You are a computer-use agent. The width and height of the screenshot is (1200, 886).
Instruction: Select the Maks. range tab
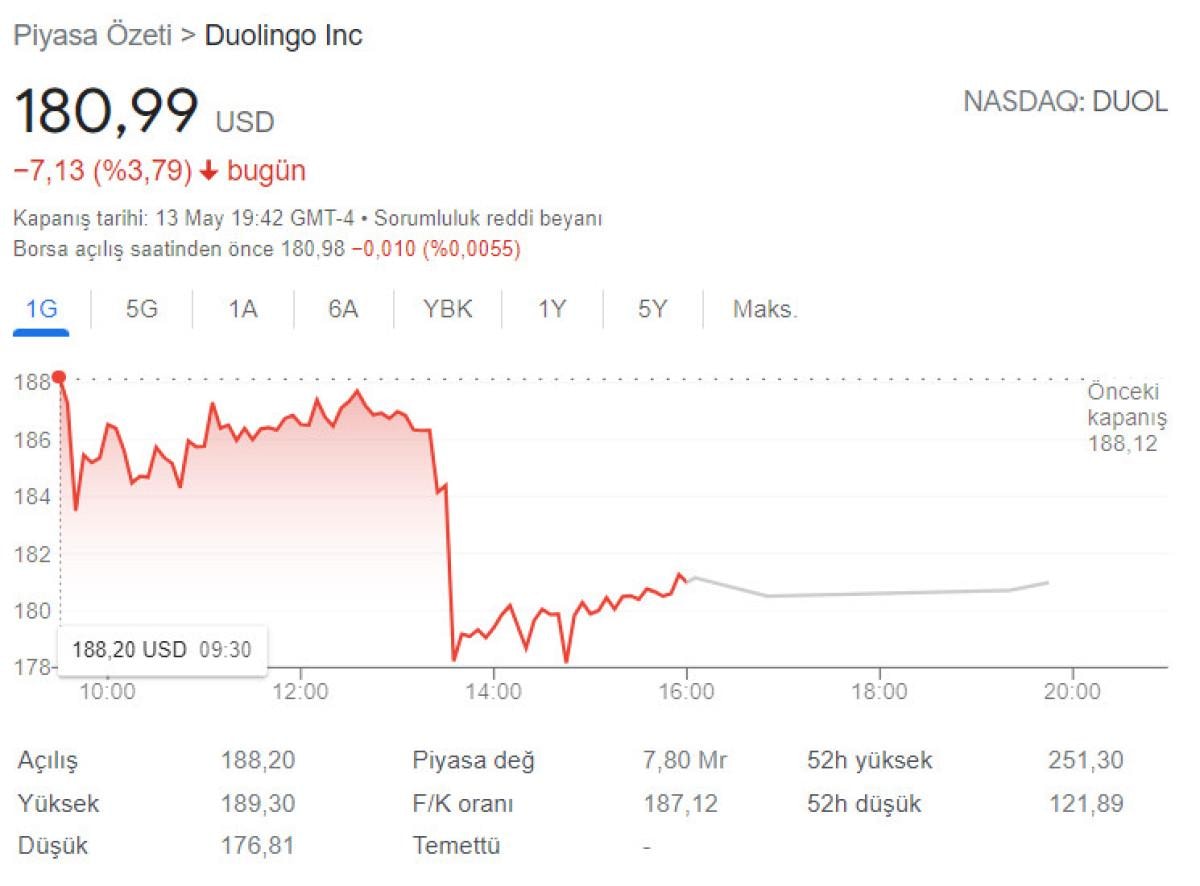tap(765, 309)
